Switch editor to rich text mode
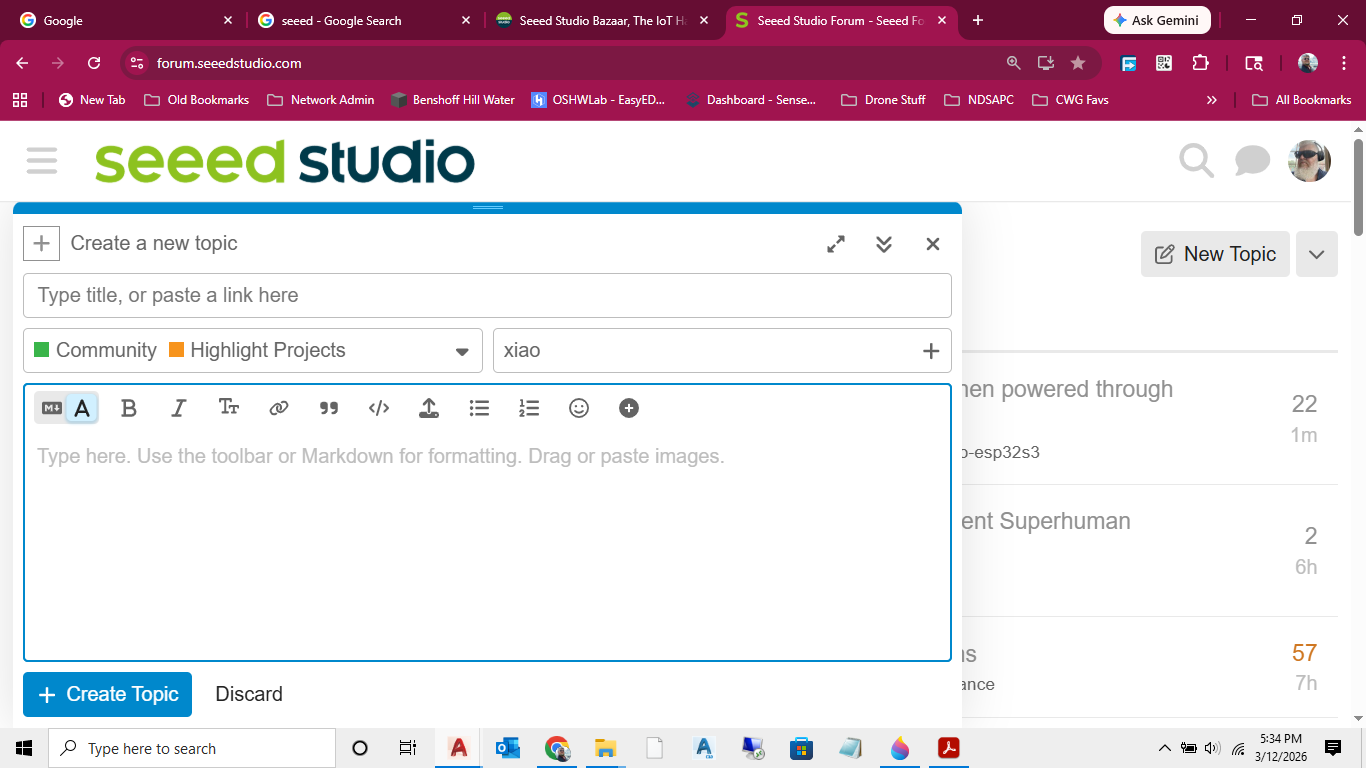 point(82,408)
